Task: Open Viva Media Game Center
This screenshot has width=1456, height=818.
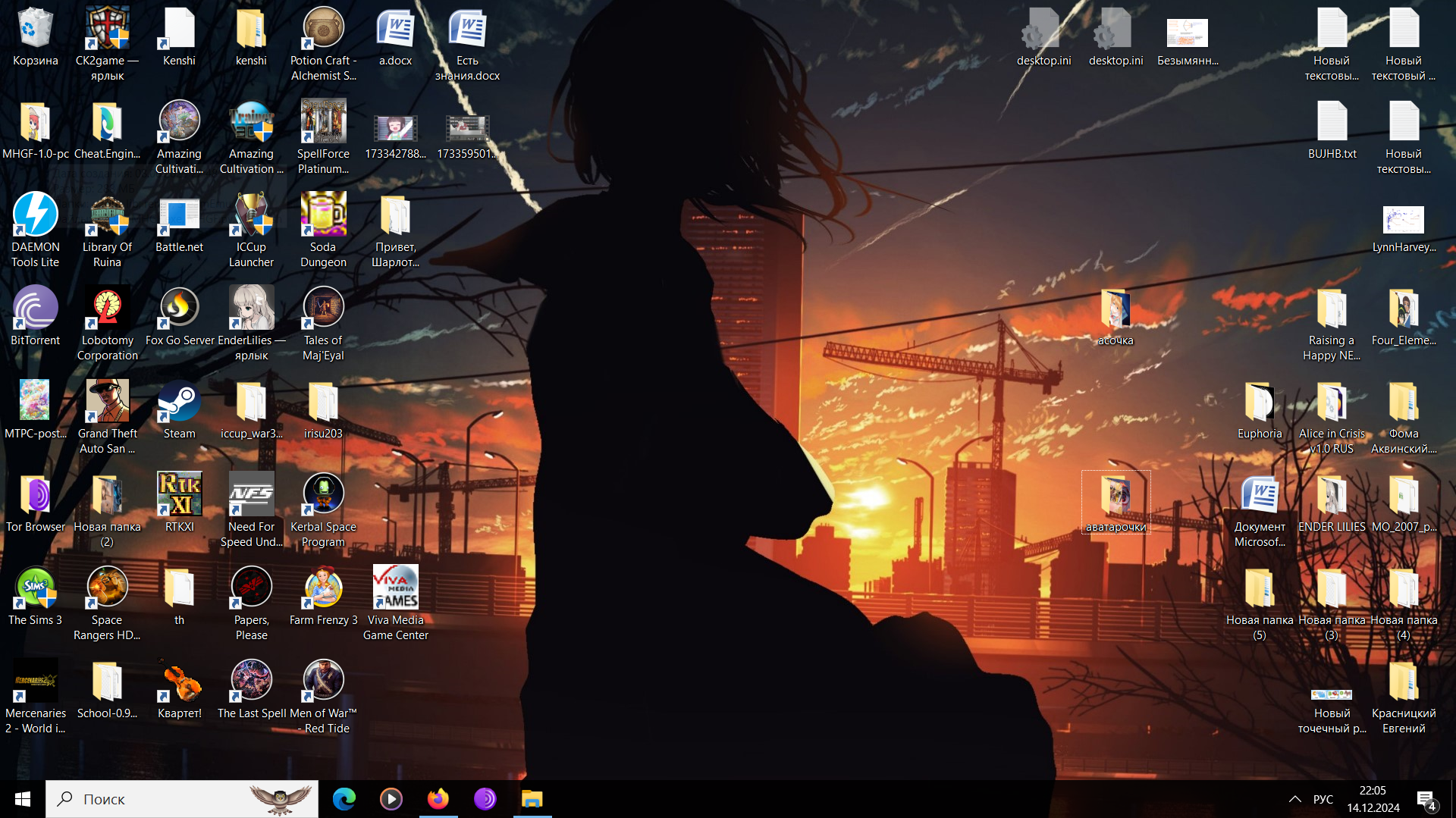Action: coord(395,603)
